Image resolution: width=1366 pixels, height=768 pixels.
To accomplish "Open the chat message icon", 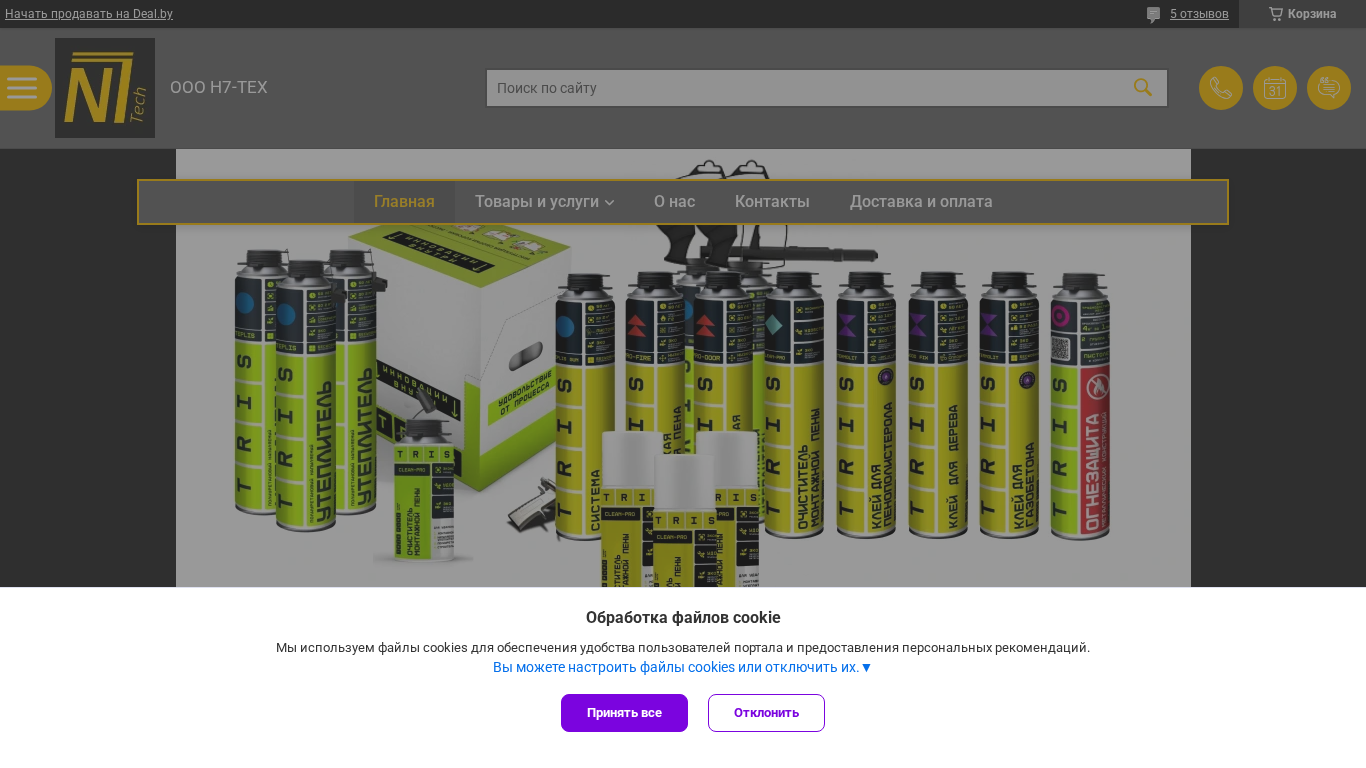I will 1329,88.
